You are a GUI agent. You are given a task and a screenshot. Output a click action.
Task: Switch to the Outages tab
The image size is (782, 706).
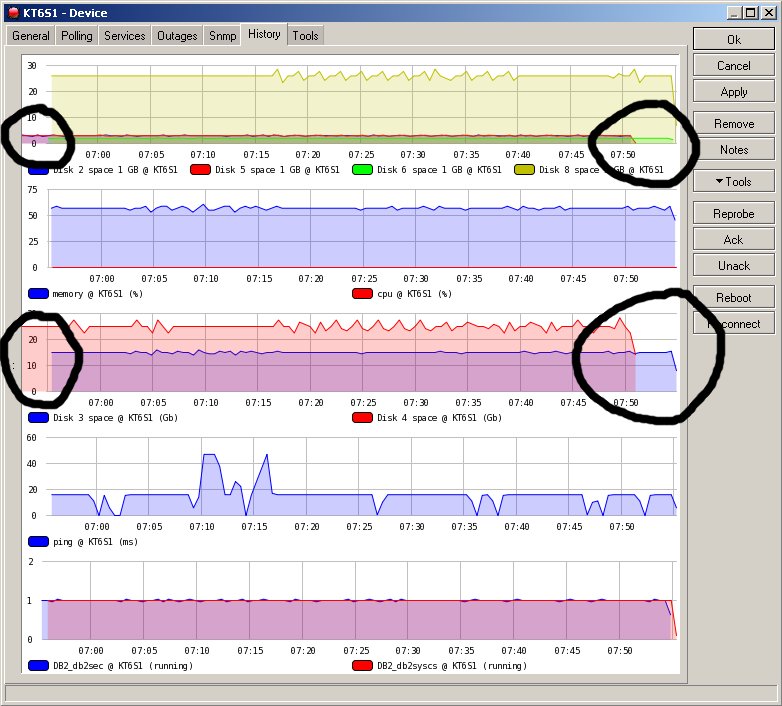click(177, 36)
